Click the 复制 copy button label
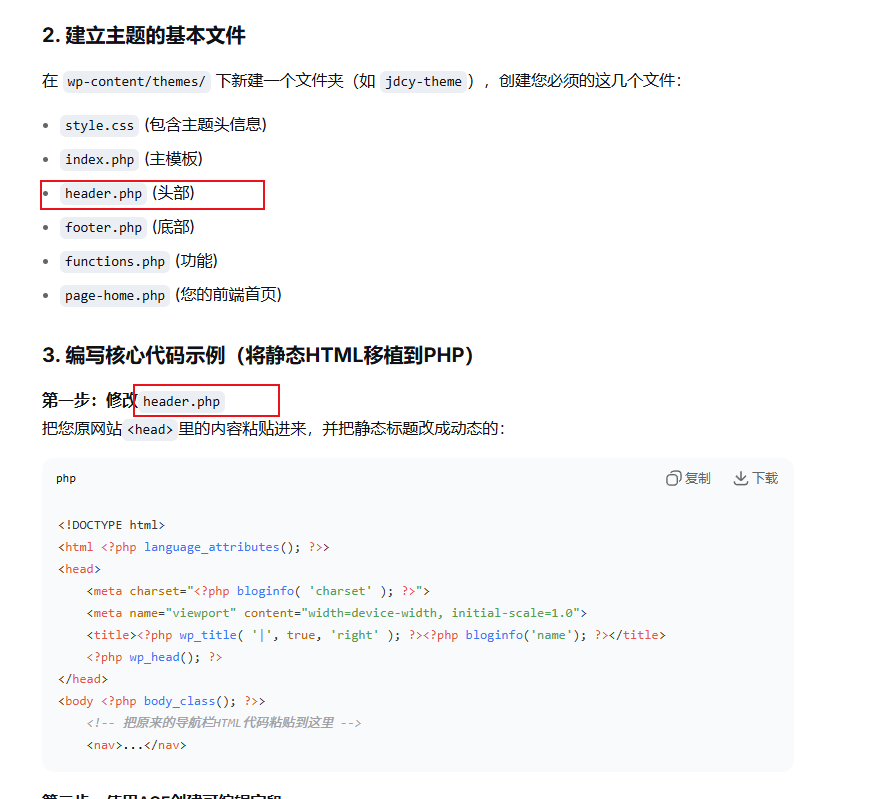Screen dimensions: 892x799 click(697, 478)
